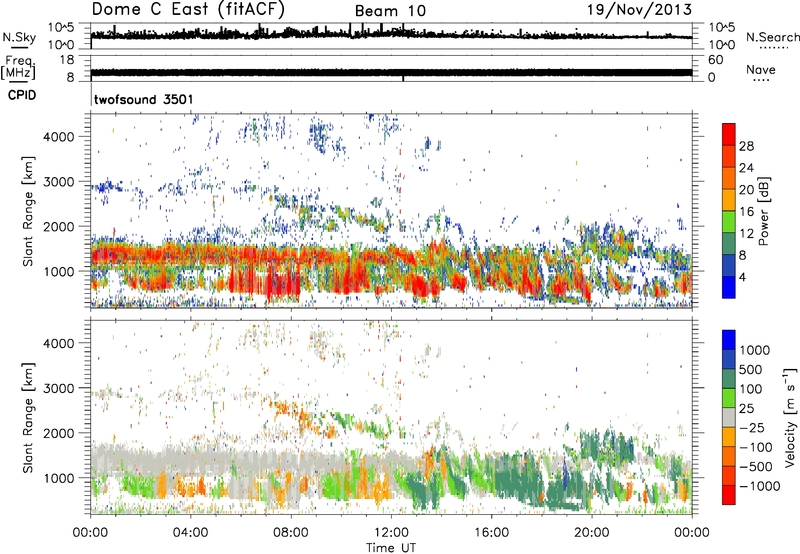Click the "Velocity [m s-1]" colorbar title

(790, 417)
